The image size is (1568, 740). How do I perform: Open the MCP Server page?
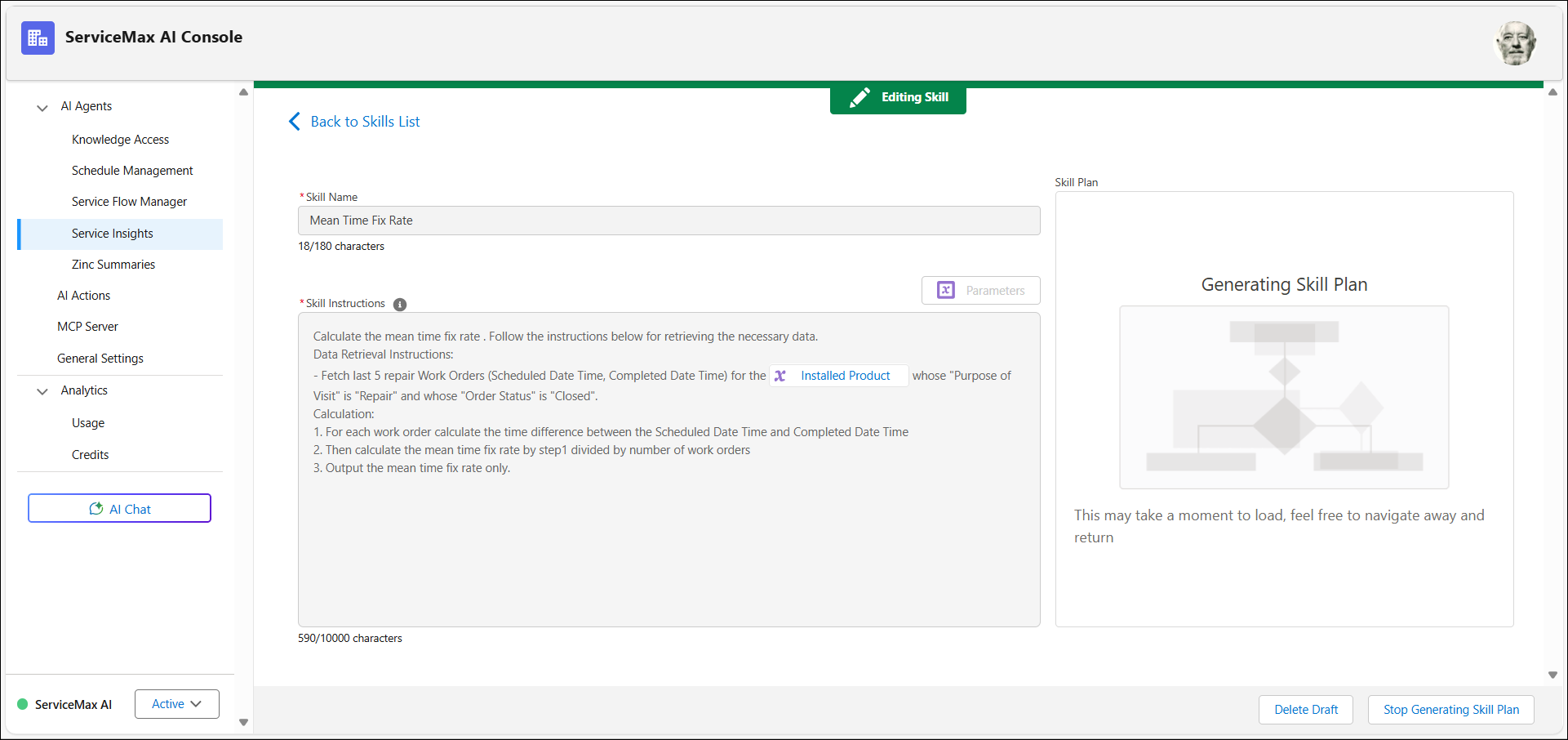(x=87, y=327)
